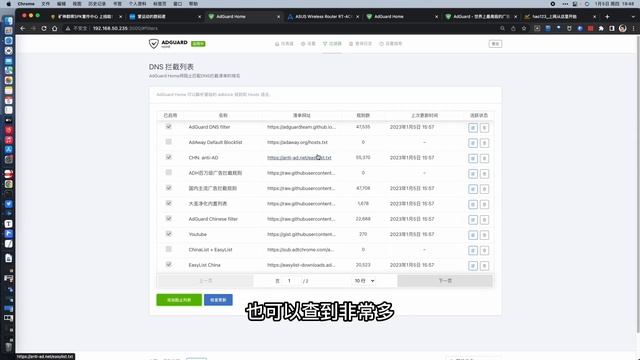This screenshot has width=640, height=360.
Task: Uncheck the CHN anti-AD list
Action: tap(169, 157)
